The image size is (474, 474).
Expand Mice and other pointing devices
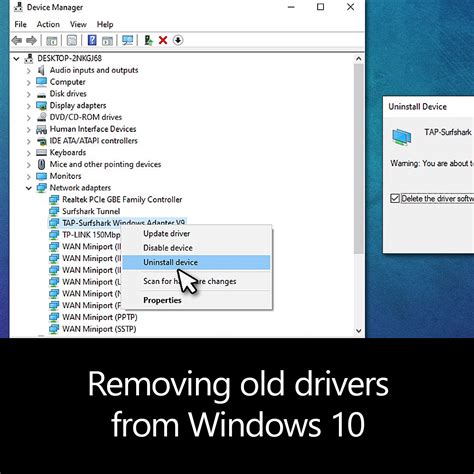pos(29,165)
